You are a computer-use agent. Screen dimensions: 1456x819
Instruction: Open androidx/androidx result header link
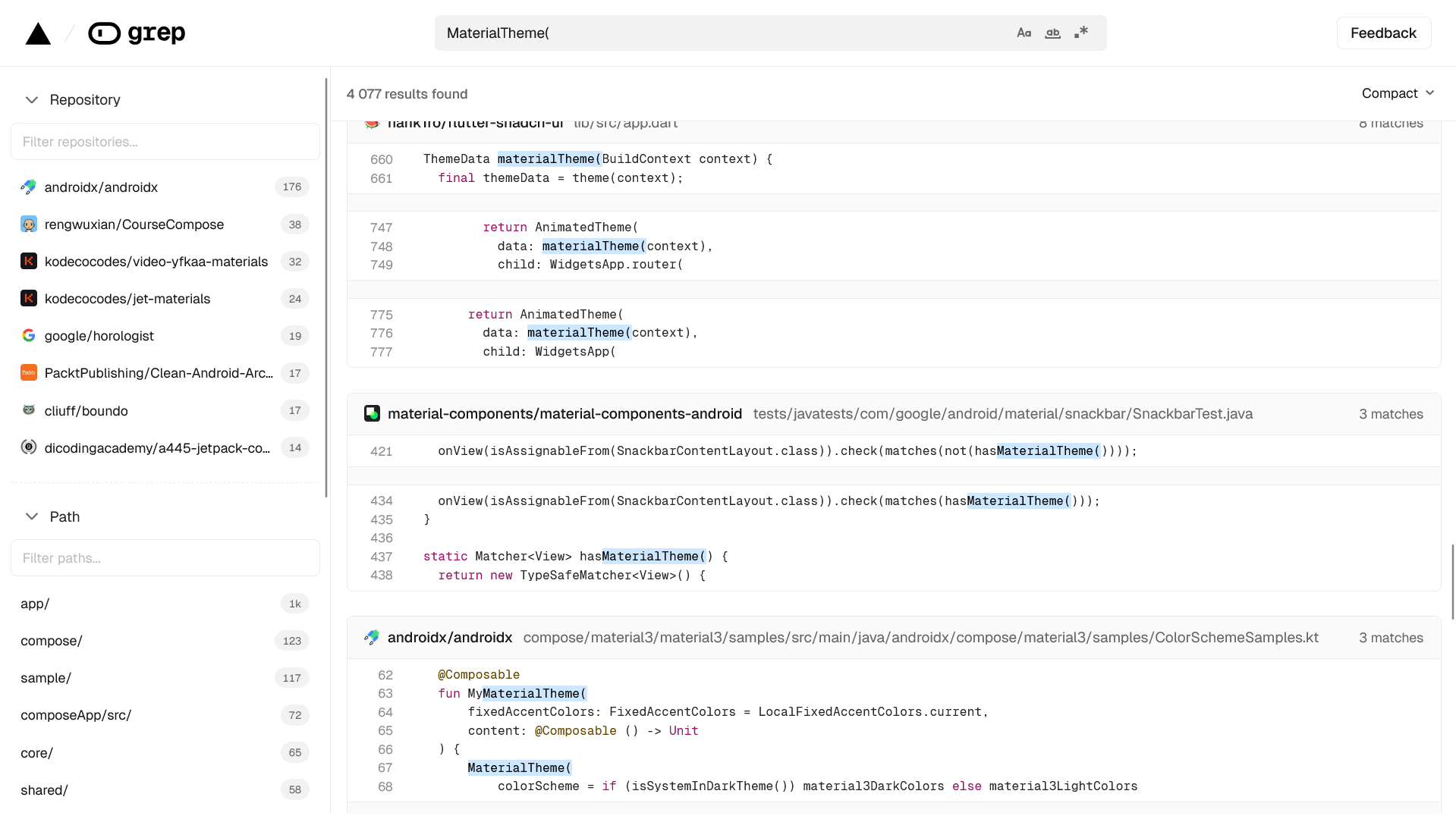pos(450,638)
